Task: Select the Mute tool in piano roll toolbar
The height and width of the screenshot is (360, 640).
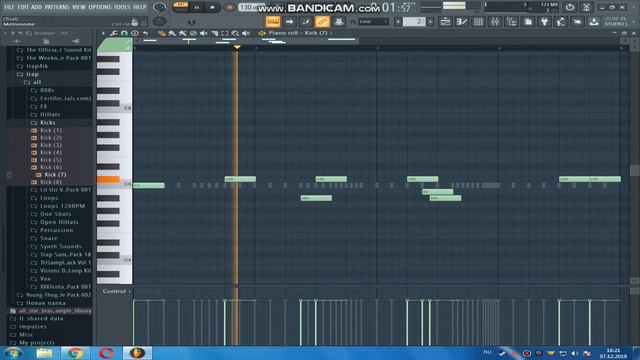Action: pos(203,33)
